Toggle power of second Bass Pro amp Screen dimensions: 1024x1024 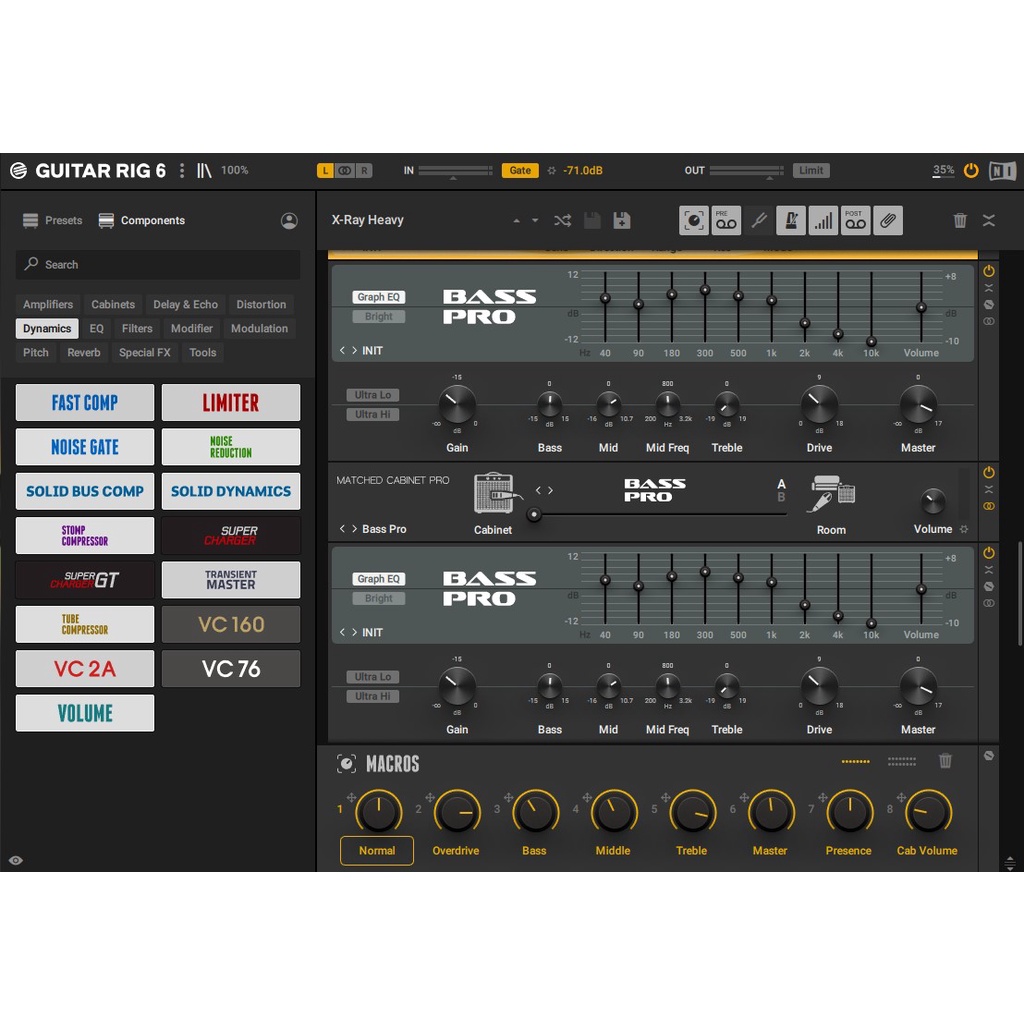tap(989, 552)
